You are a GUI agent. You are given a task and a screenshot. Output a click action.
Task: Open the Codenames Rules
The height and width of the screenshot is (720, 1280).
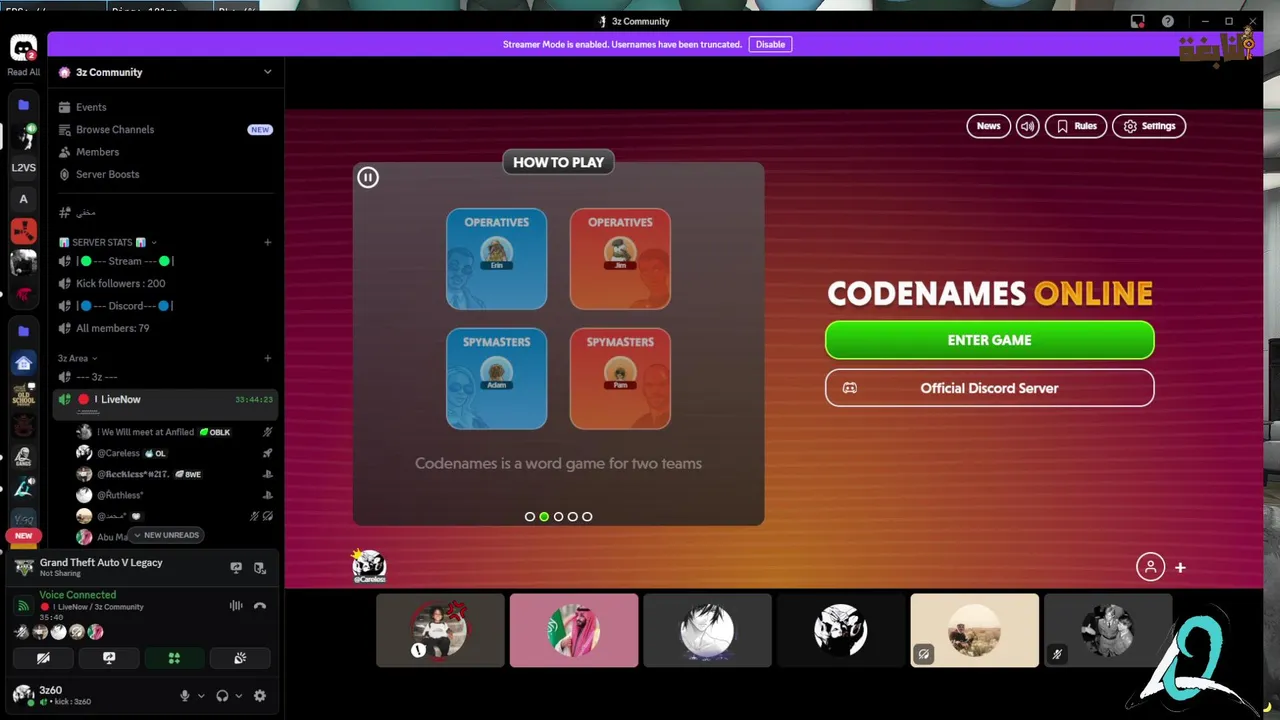pos(1076,126)
